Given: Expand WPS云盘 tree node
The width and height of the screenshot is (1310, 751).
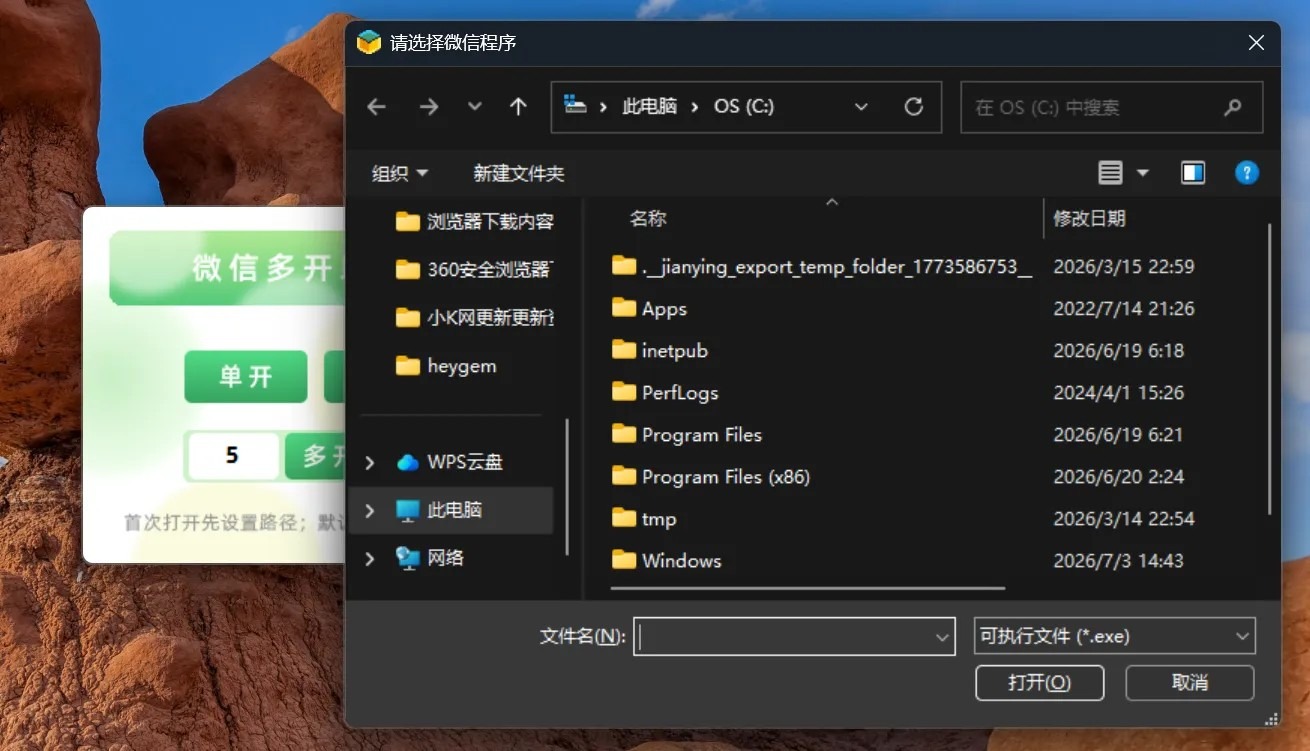Looking at the screenshot, I should tap(370, 462).
